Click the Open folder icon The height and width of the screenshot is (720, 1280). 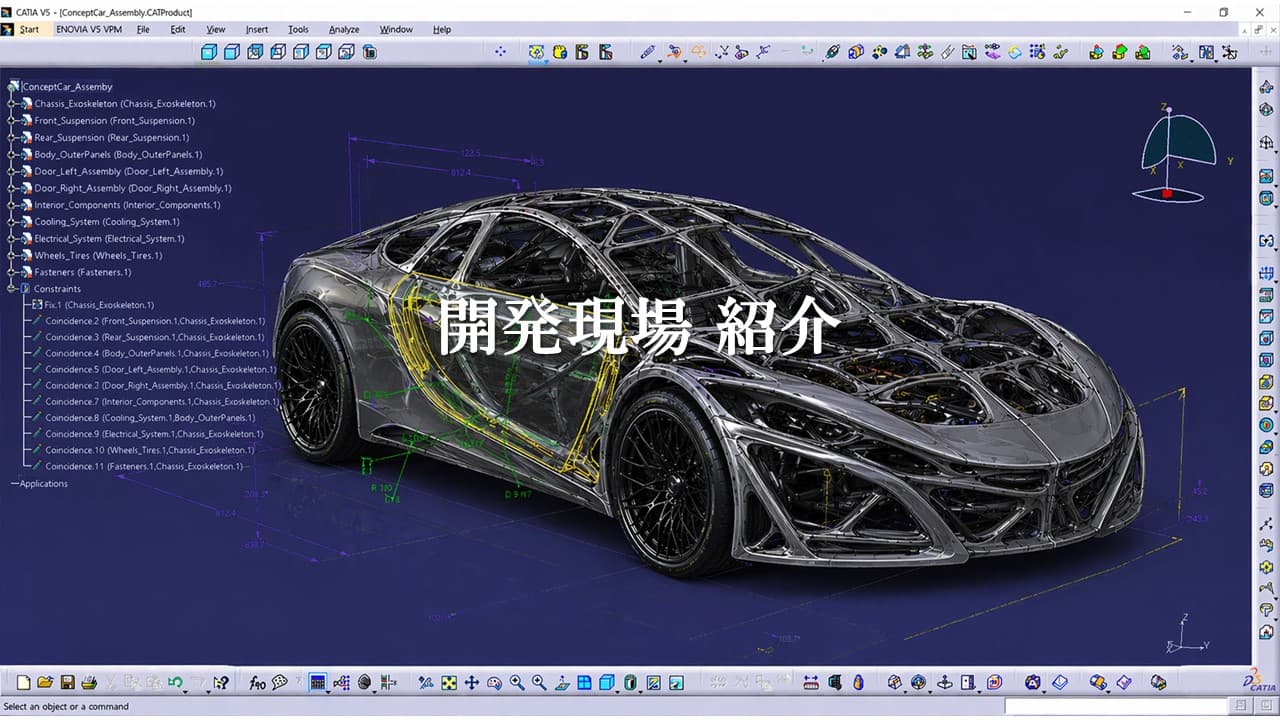[45, 682]
